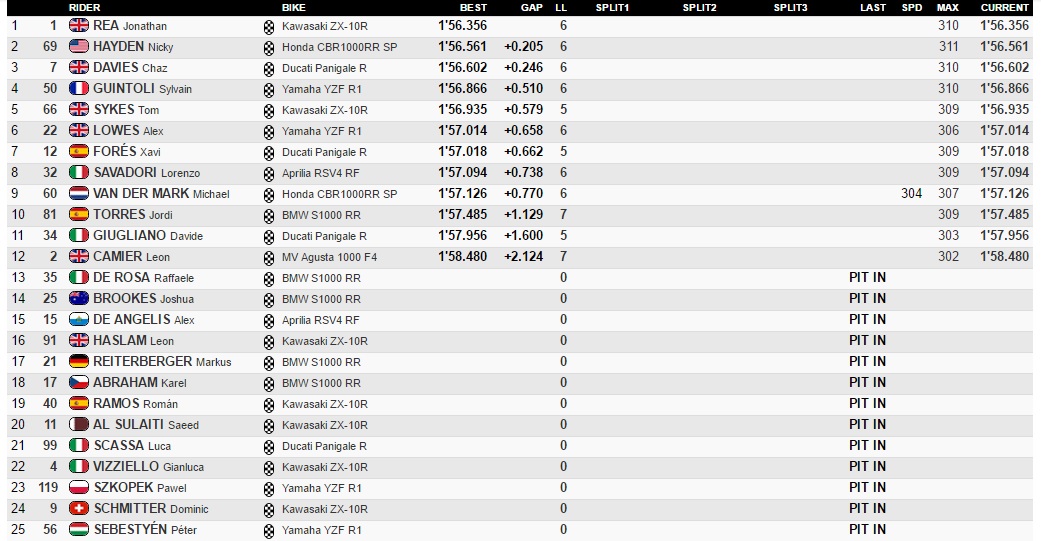Click the Australian flag next to Brookes
The image size is (1041, 541).
78,298
